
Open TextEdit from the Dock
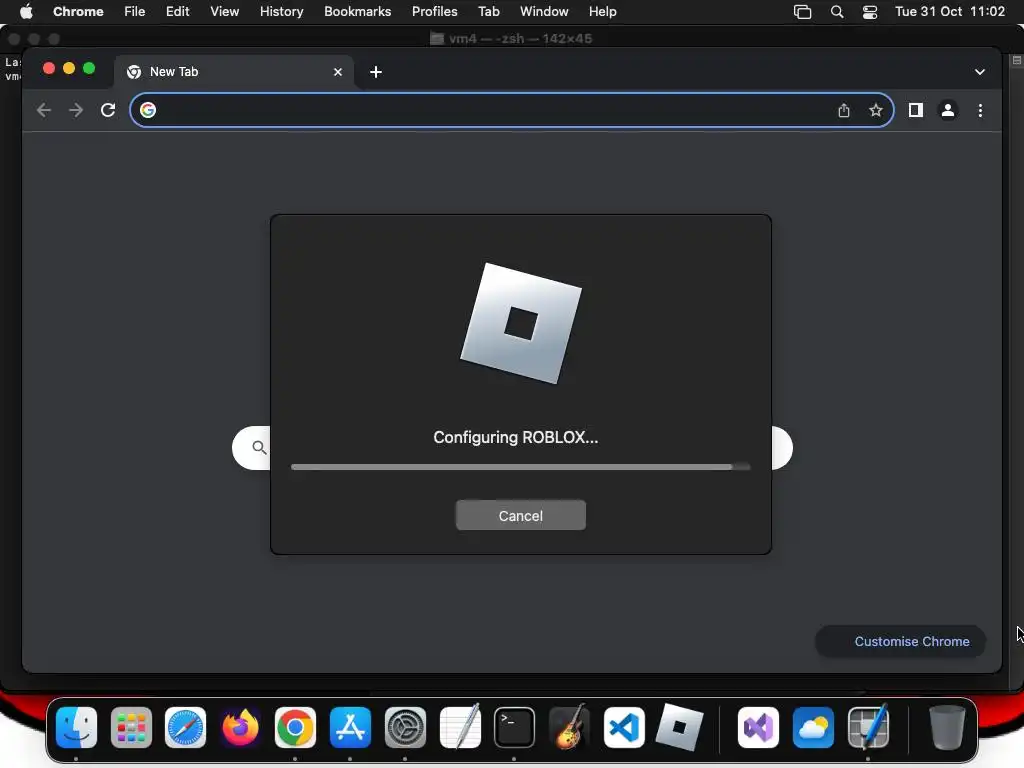point(460,727)
